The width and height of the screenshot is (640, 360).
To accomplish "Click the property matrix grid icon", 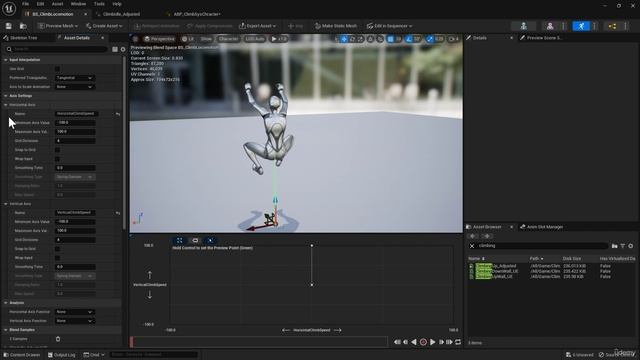I will tap(115, 49).
